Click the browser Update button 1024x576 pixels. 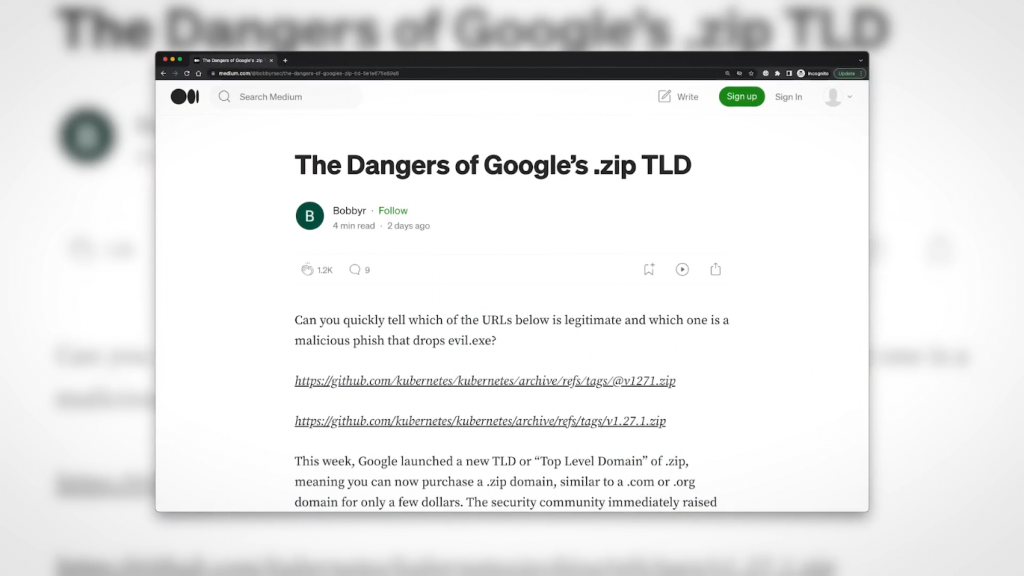(850, 73)
